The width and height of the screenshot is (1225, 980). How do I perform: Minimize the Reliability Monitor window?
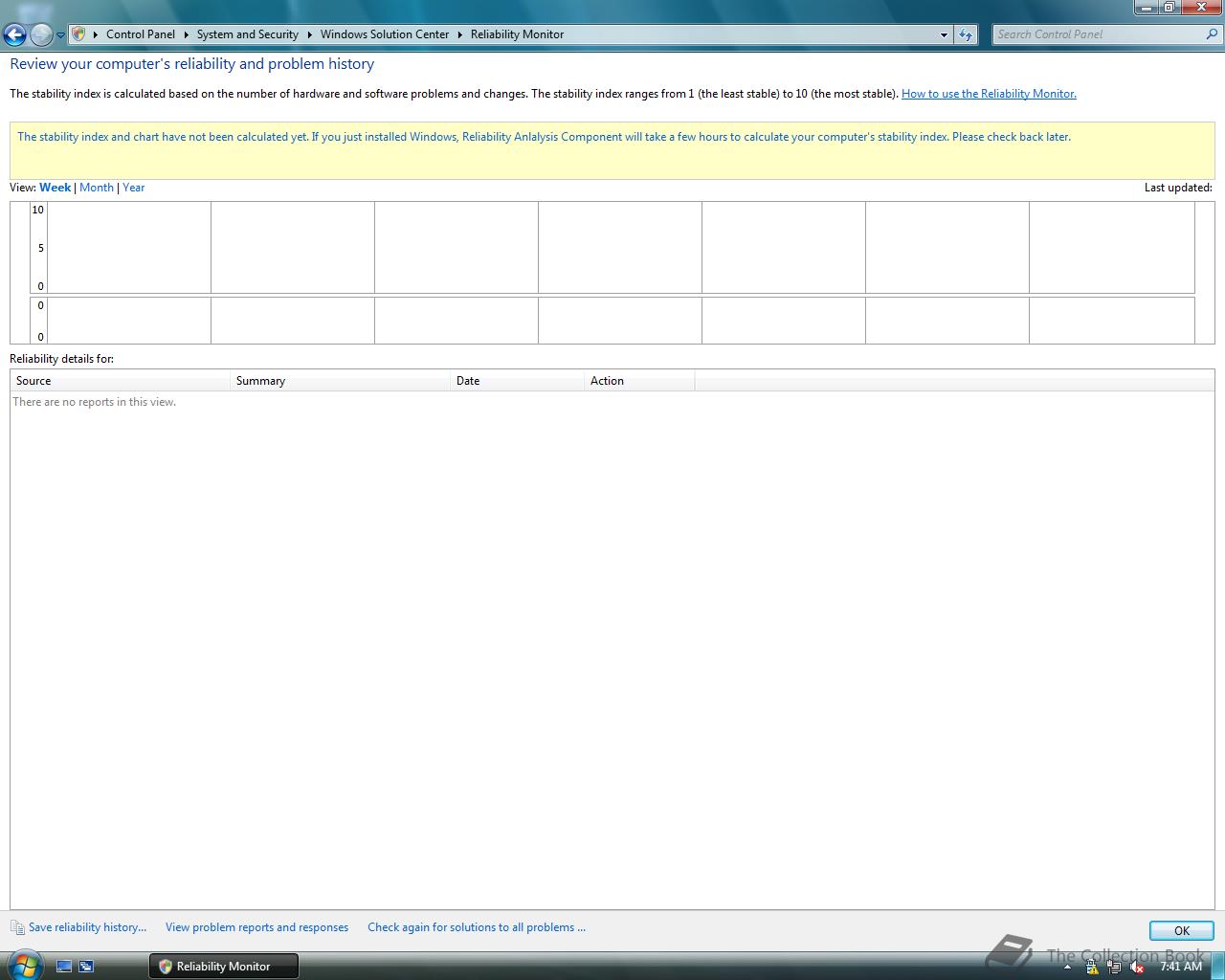[x=1147, y=7]
